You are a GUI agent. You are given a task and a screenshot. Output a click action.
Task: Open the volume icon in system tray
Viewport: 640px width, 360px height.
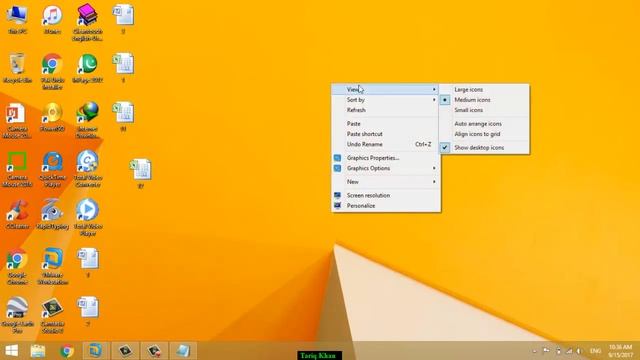(579, 351)
